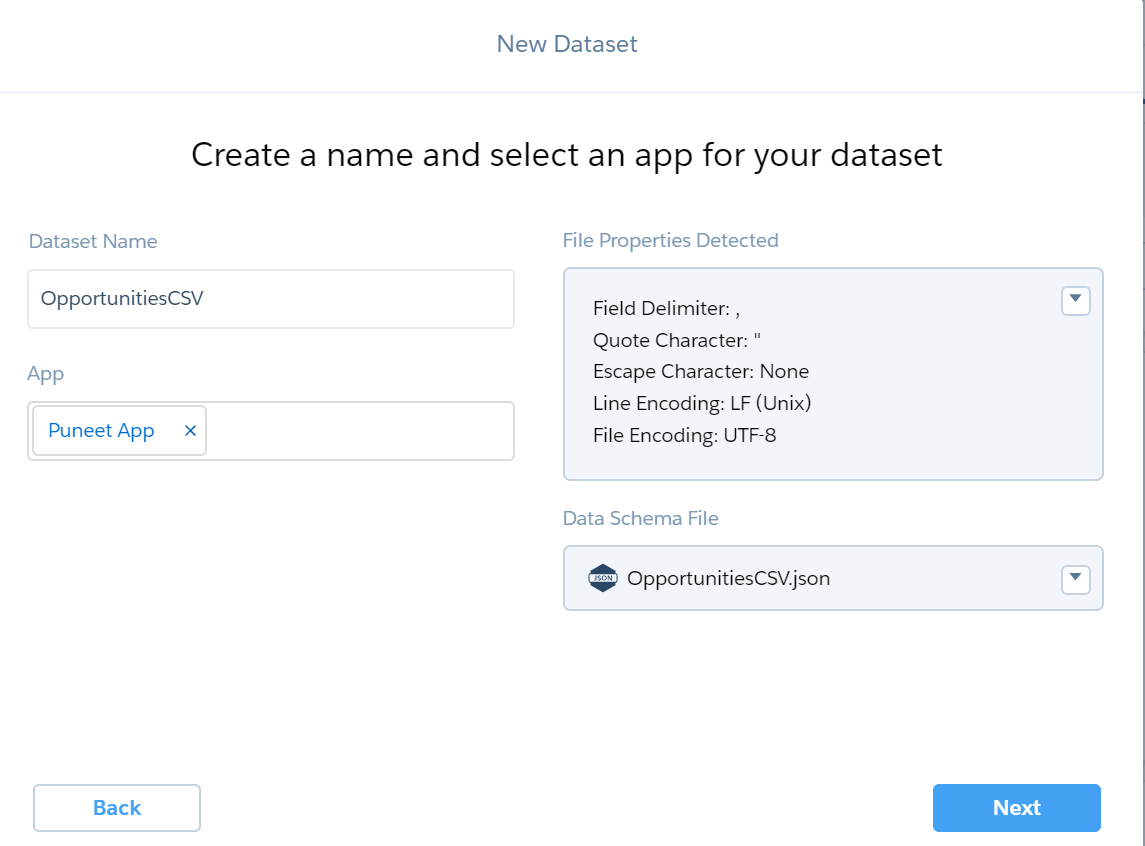Open the Data Schema File dropdown arrow
The height and width of the screenshot is (846, 1145).
(x=1075, y=578)
